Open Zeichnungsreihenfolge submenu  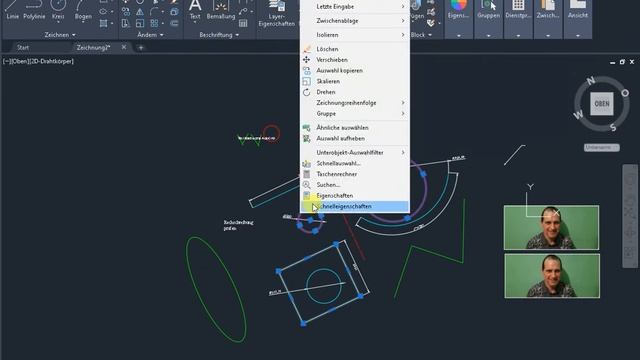click(x=355, y=103)
